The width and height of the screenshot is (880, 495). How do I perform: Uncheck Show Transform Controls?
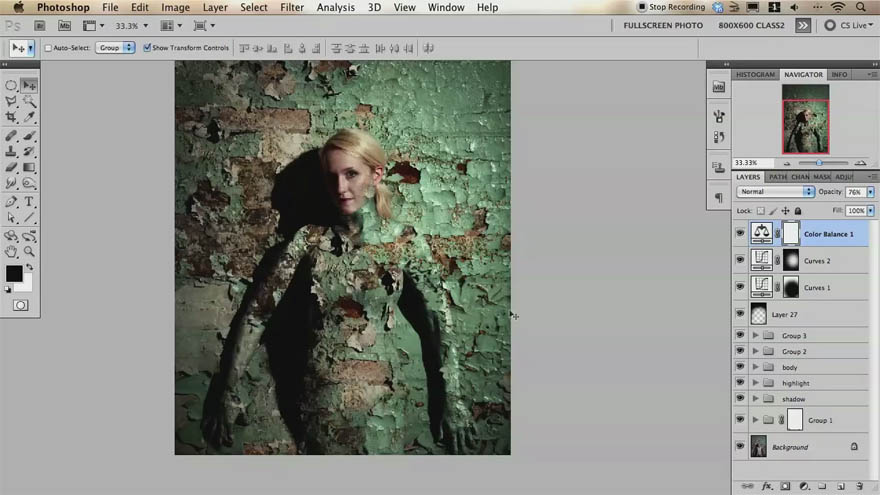(x=147, y=48)
